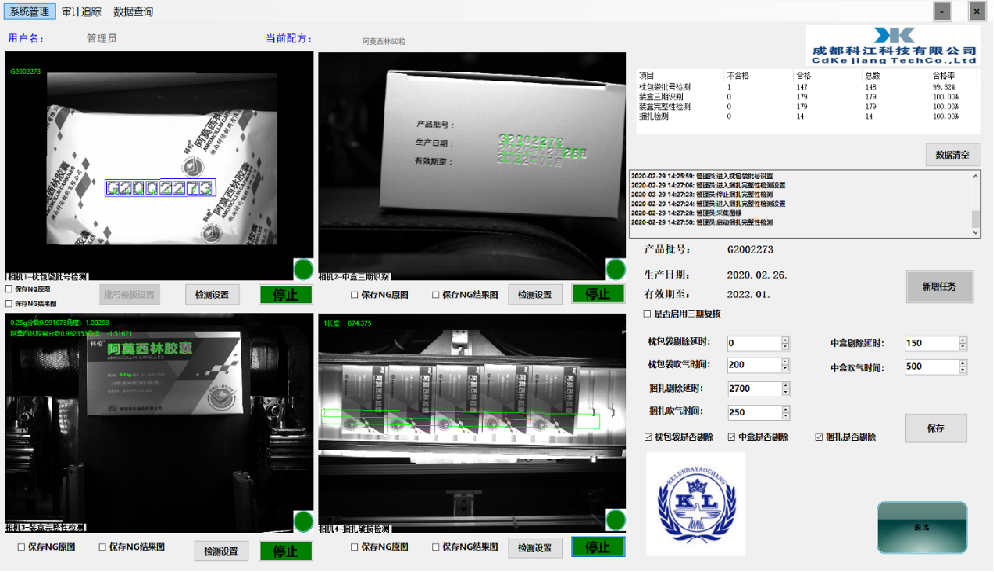Image resolution: width=994 pixels, height=572 pixels.
Task: Enable 保存NG原图 for camera 2
Action: click(355, 295)
